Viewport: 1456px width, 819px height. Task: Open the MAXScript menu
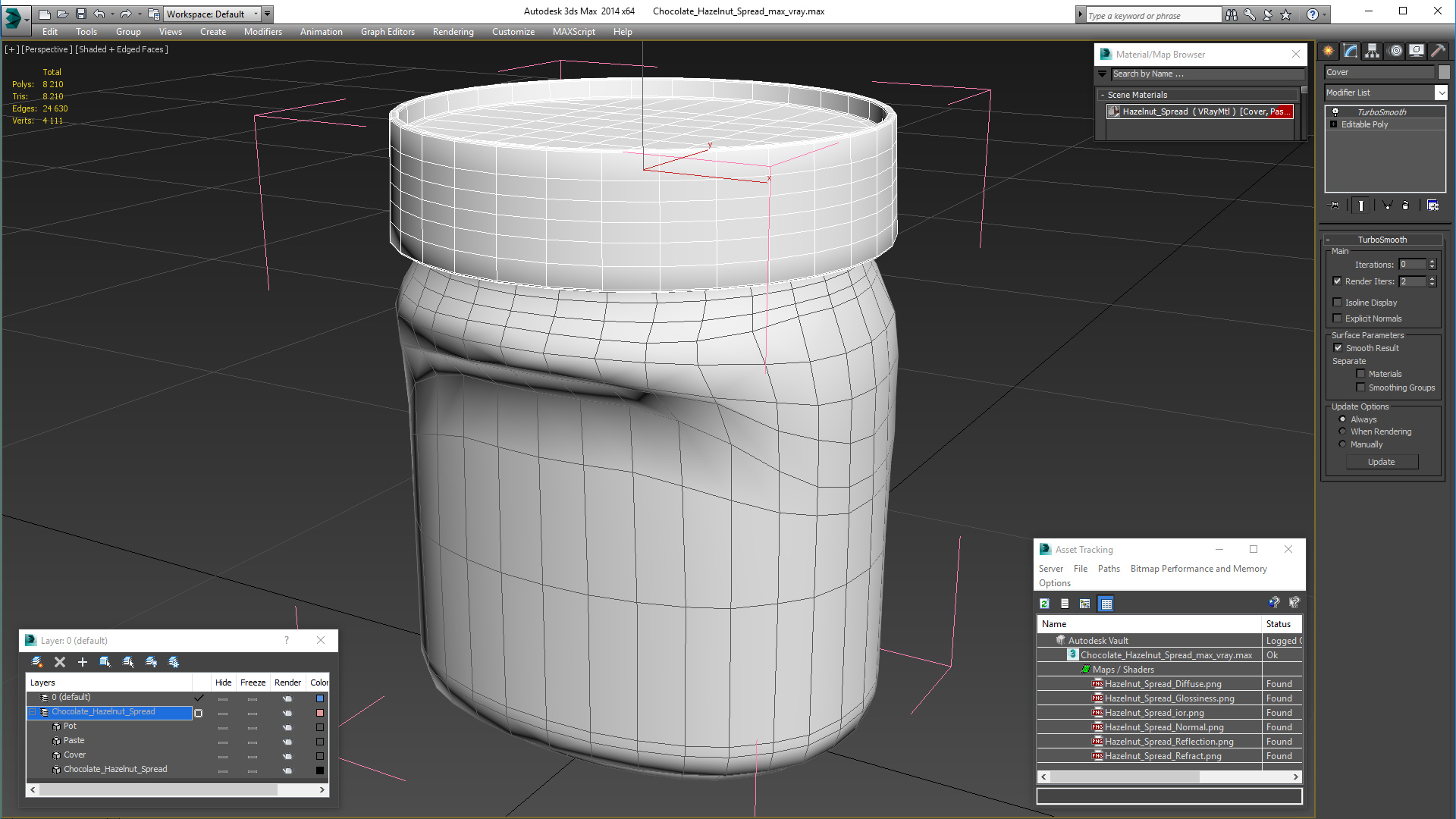point(573,32)
